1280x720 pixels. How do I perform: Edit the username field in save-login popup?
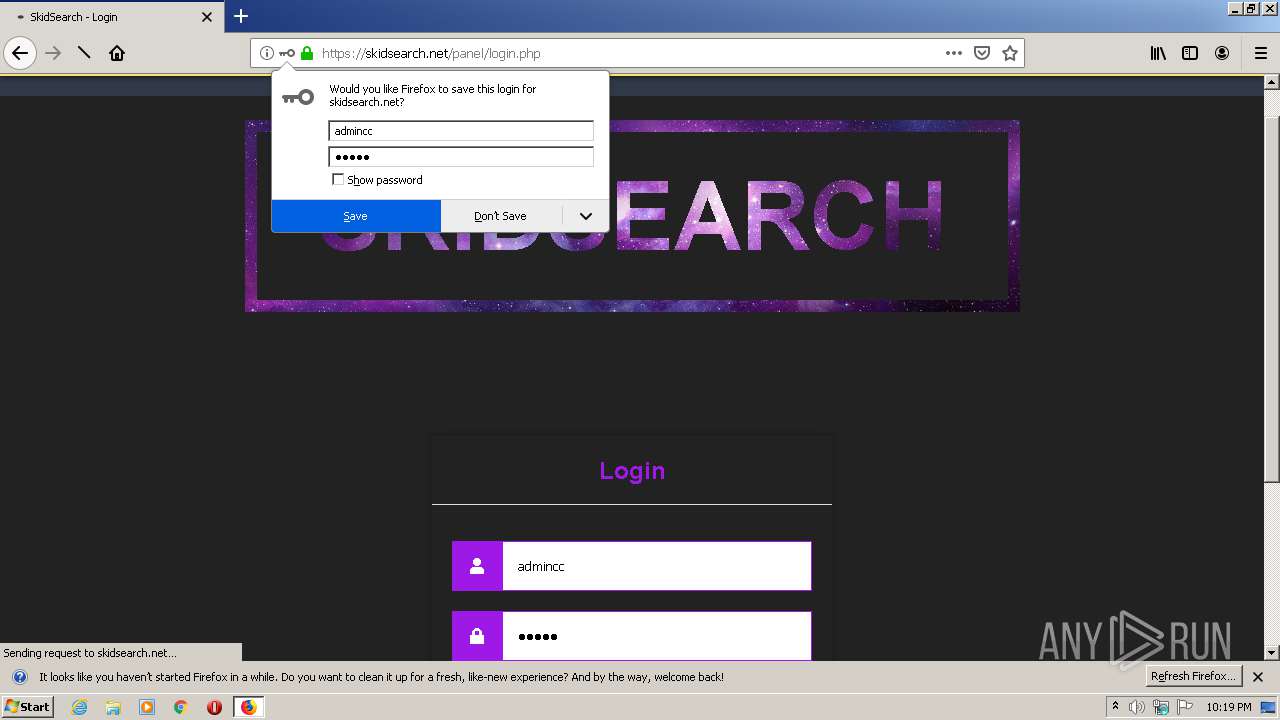tap(461, 131)
